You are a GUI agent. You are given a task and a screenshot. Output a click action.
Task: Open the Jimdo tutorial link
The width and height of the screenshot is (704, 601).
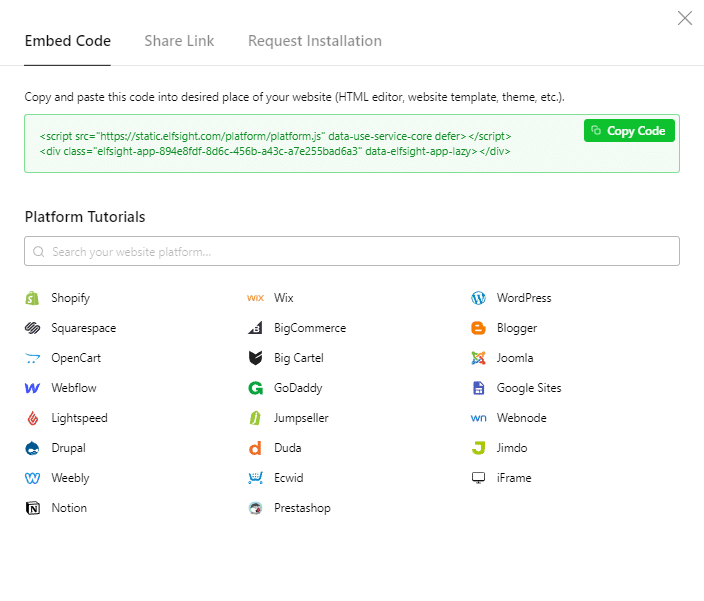pyautogui.click(x=512, y=448)
